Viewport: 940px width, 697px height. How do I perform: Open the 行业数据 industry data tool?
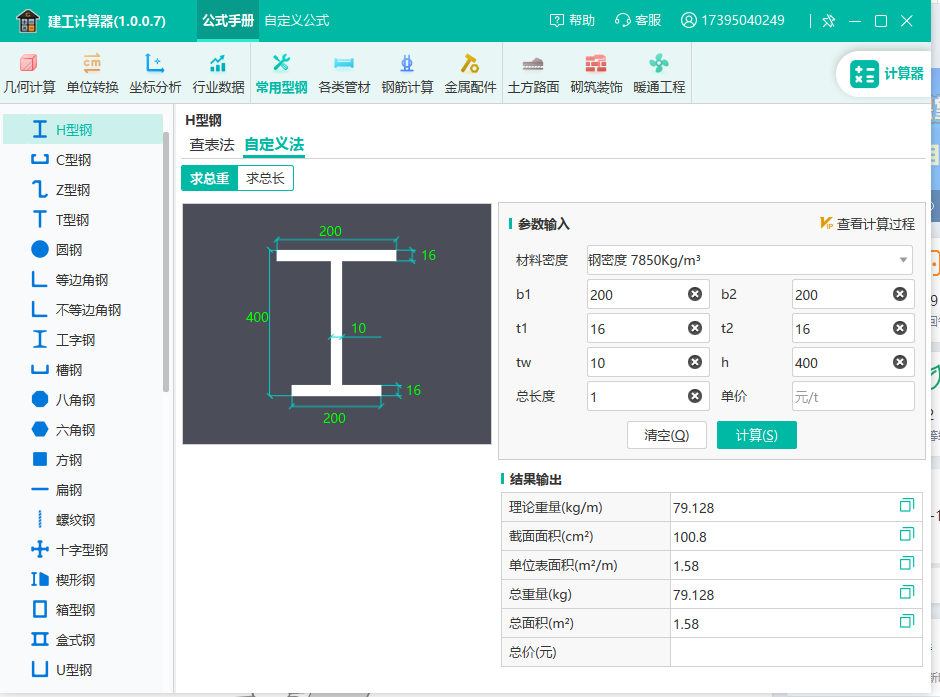[x=218, y=73]
